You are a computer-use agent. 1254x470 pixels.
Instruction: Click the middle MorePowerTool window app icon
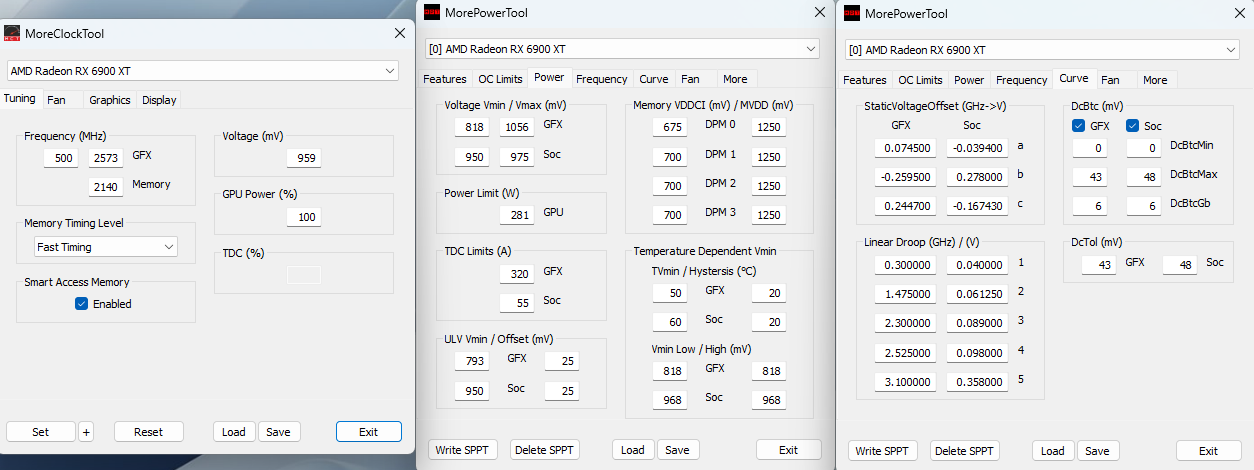click(432, 13)
